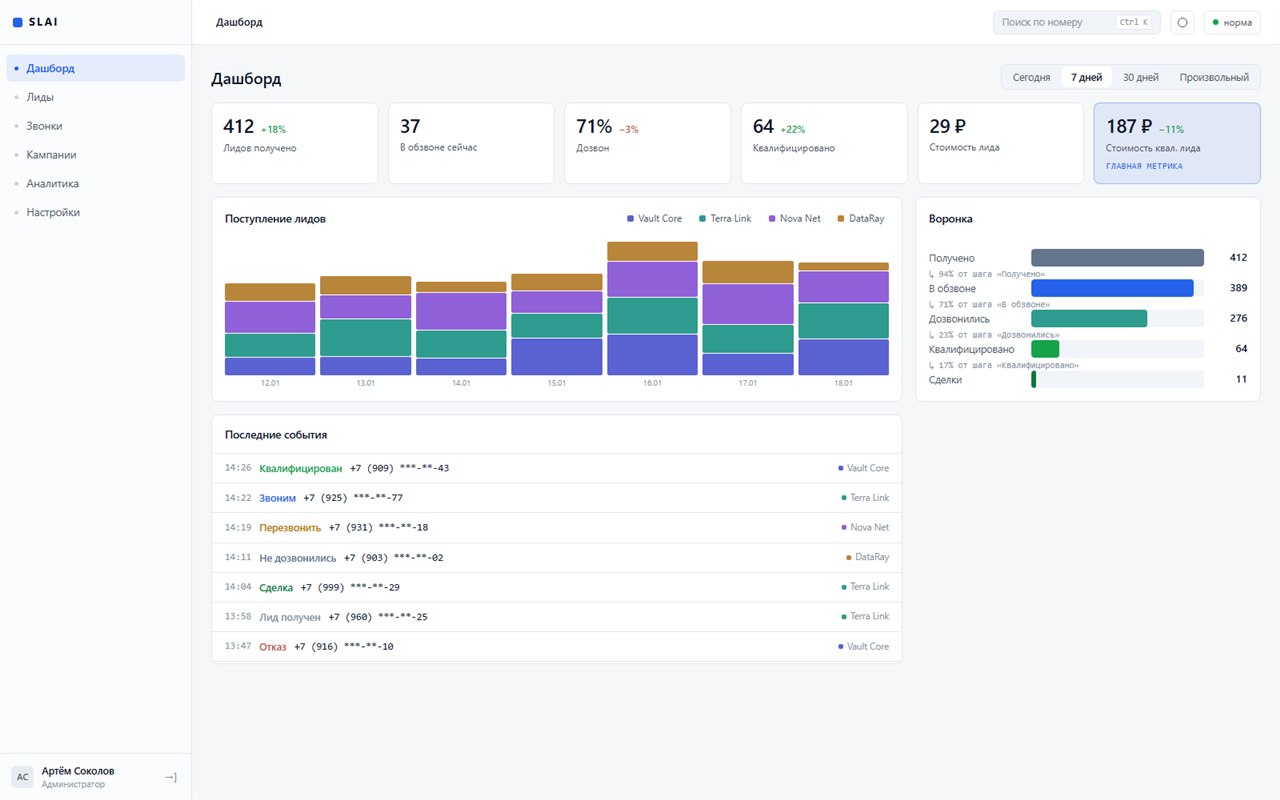The width and height of the screenshot is (1280, 800).
Task: Navigate to Аналитика
Action: pos(96,184)
